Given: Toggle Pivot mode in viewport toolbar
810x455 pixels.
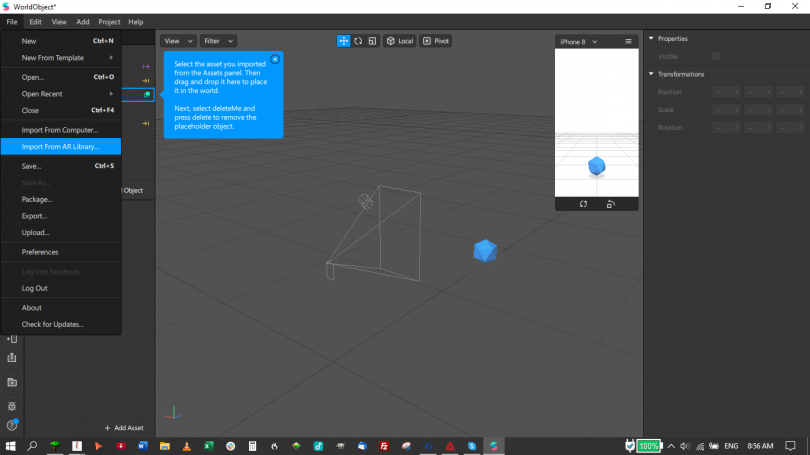Looking at the screenshot, I should tap(436, 41).
